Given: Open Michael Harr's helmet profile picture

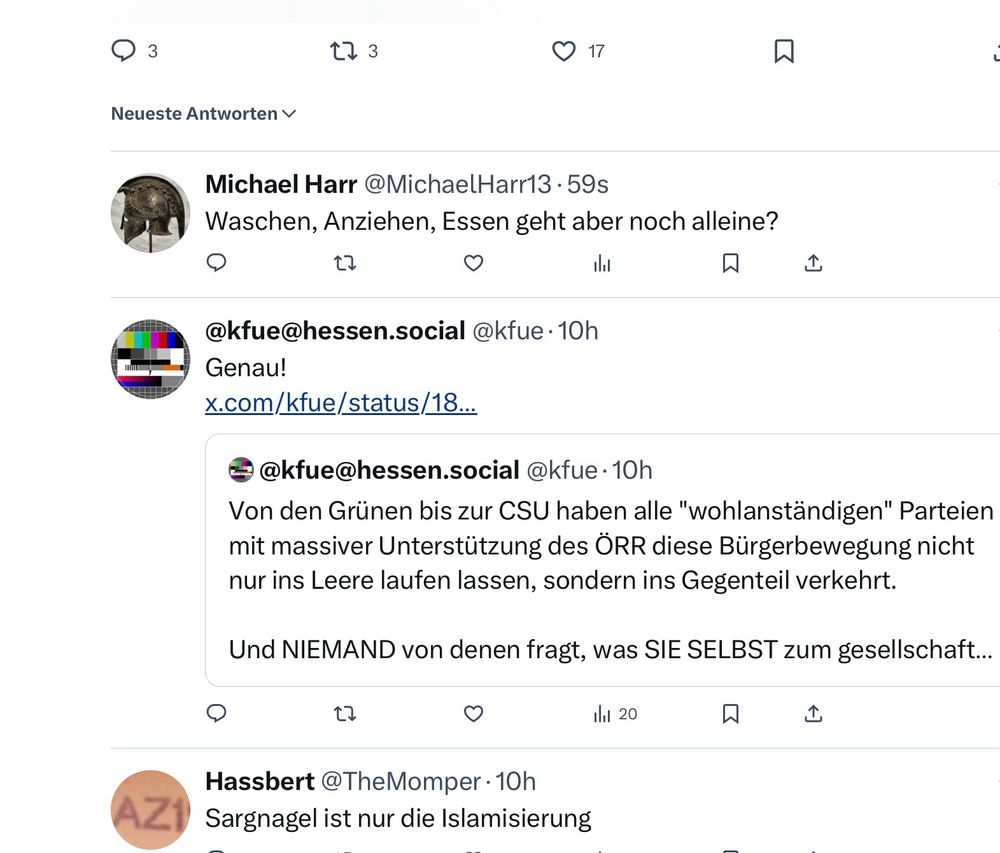Looking at the screenshot, I should coord(150,212).
